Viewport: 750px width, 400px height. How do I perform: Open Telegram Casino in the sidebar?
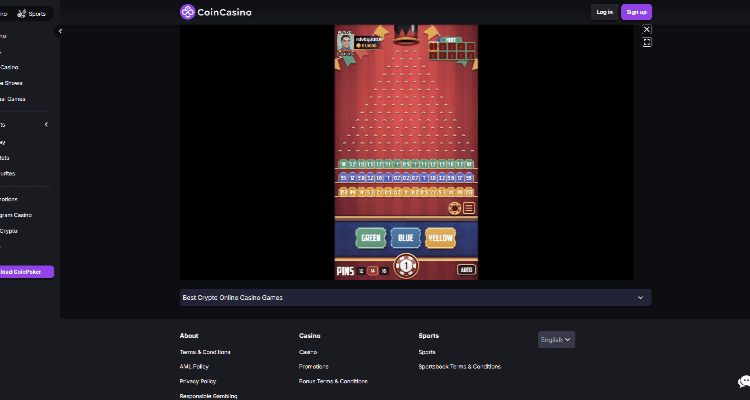point(16,215)
